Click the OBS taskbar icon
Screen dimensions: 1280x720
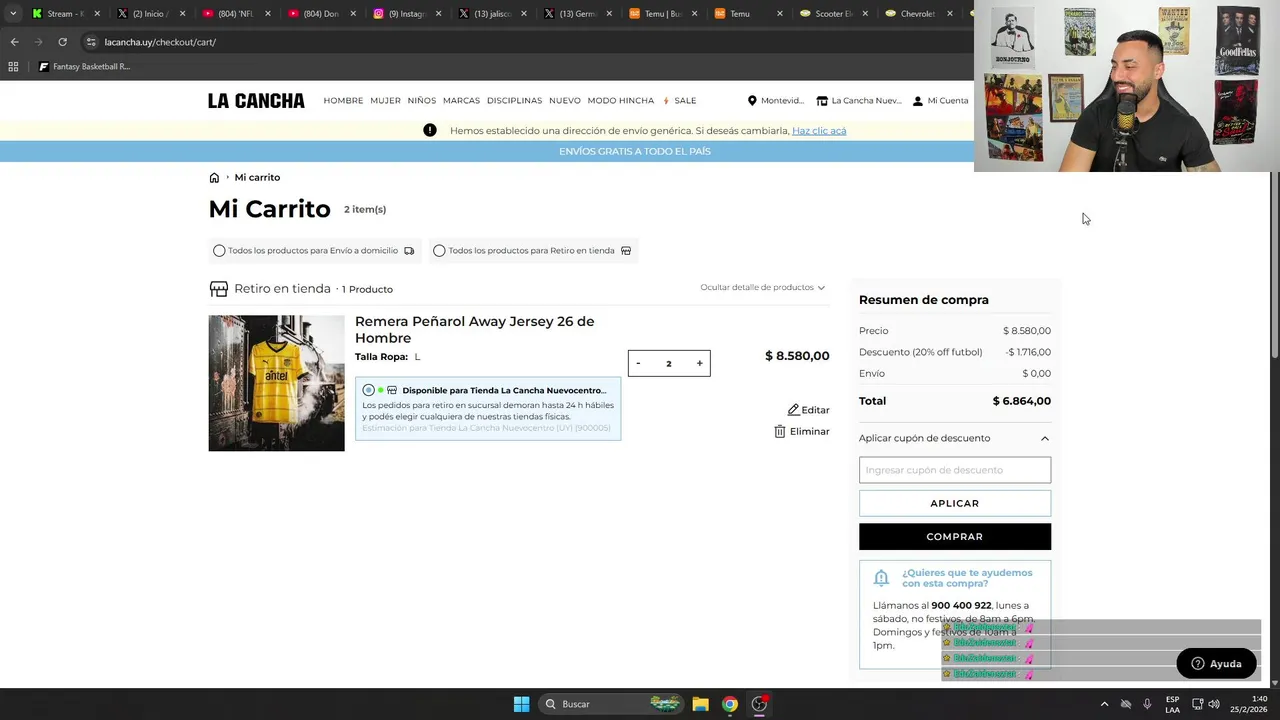point(760,704)
